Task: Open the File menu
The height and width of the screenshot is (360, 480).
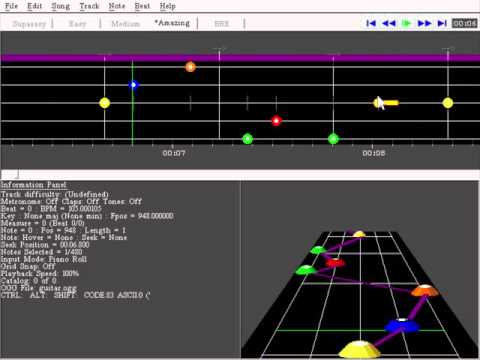Action: point(11,6)
